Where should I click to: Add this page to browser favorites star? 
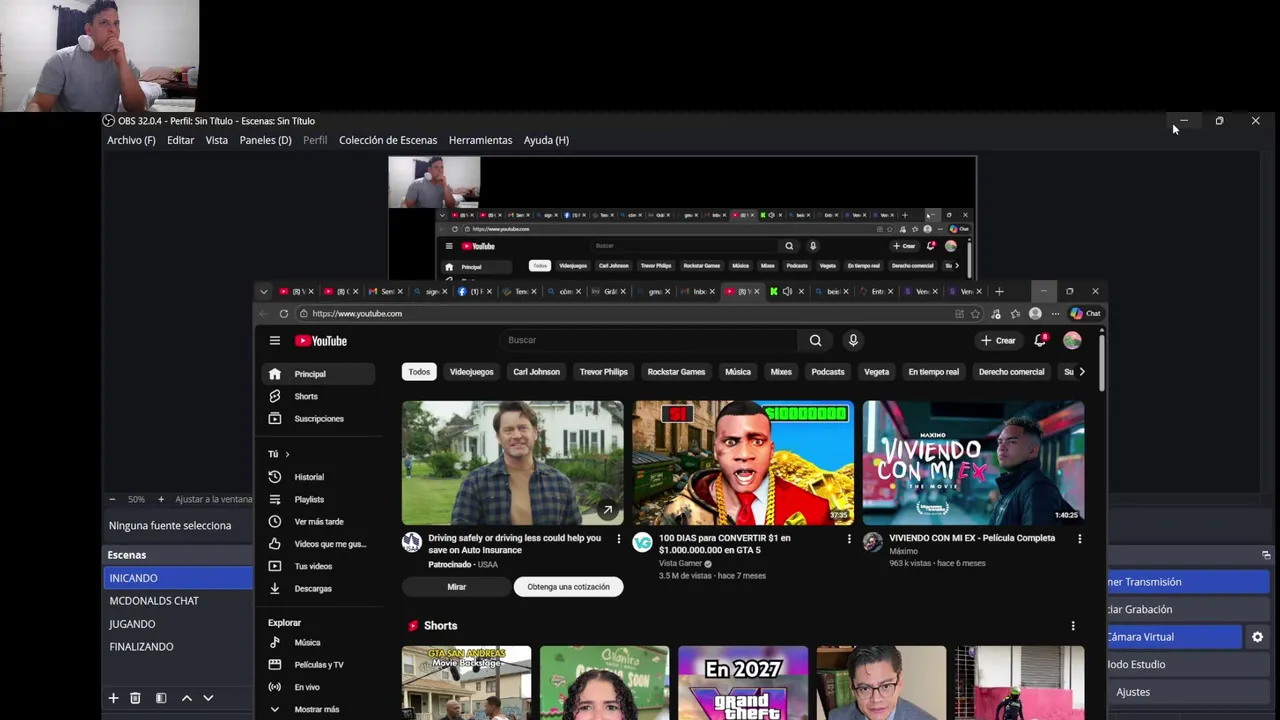[x=976, y=314]
